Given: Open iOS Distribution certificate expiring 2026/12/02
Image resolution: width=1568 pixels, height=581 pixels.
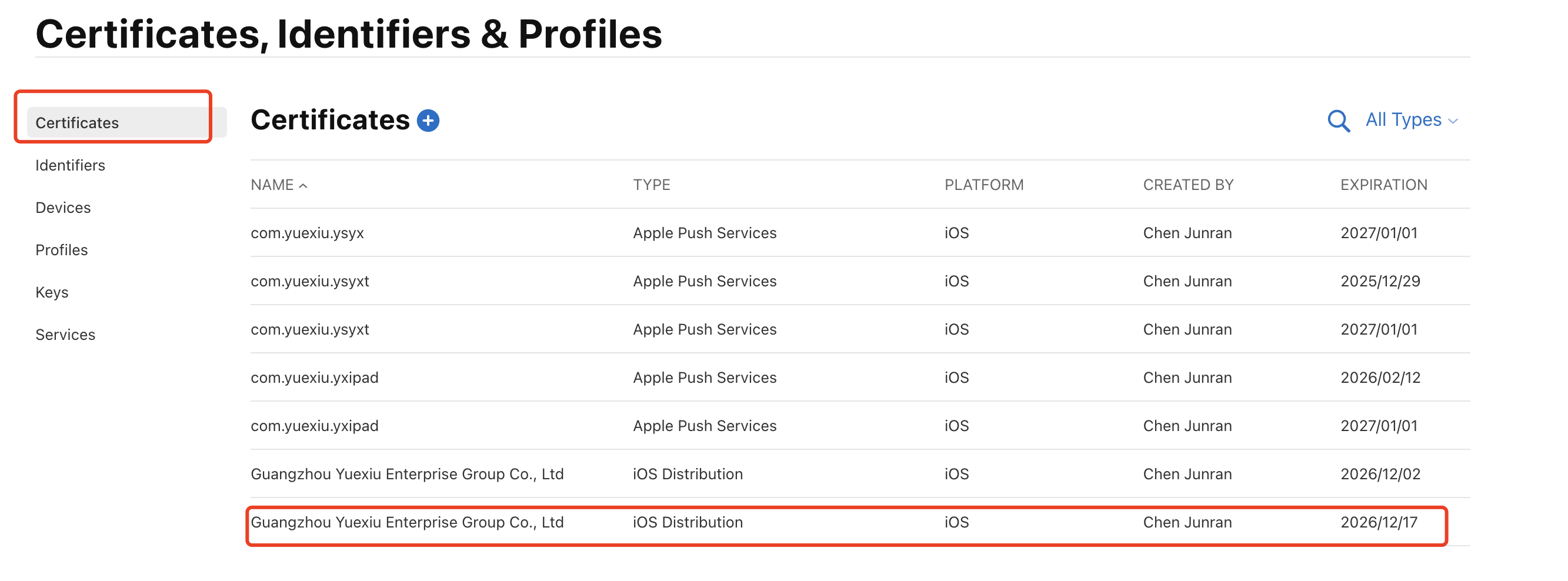Looking at the screenshot, I should [x=406, y=474].
